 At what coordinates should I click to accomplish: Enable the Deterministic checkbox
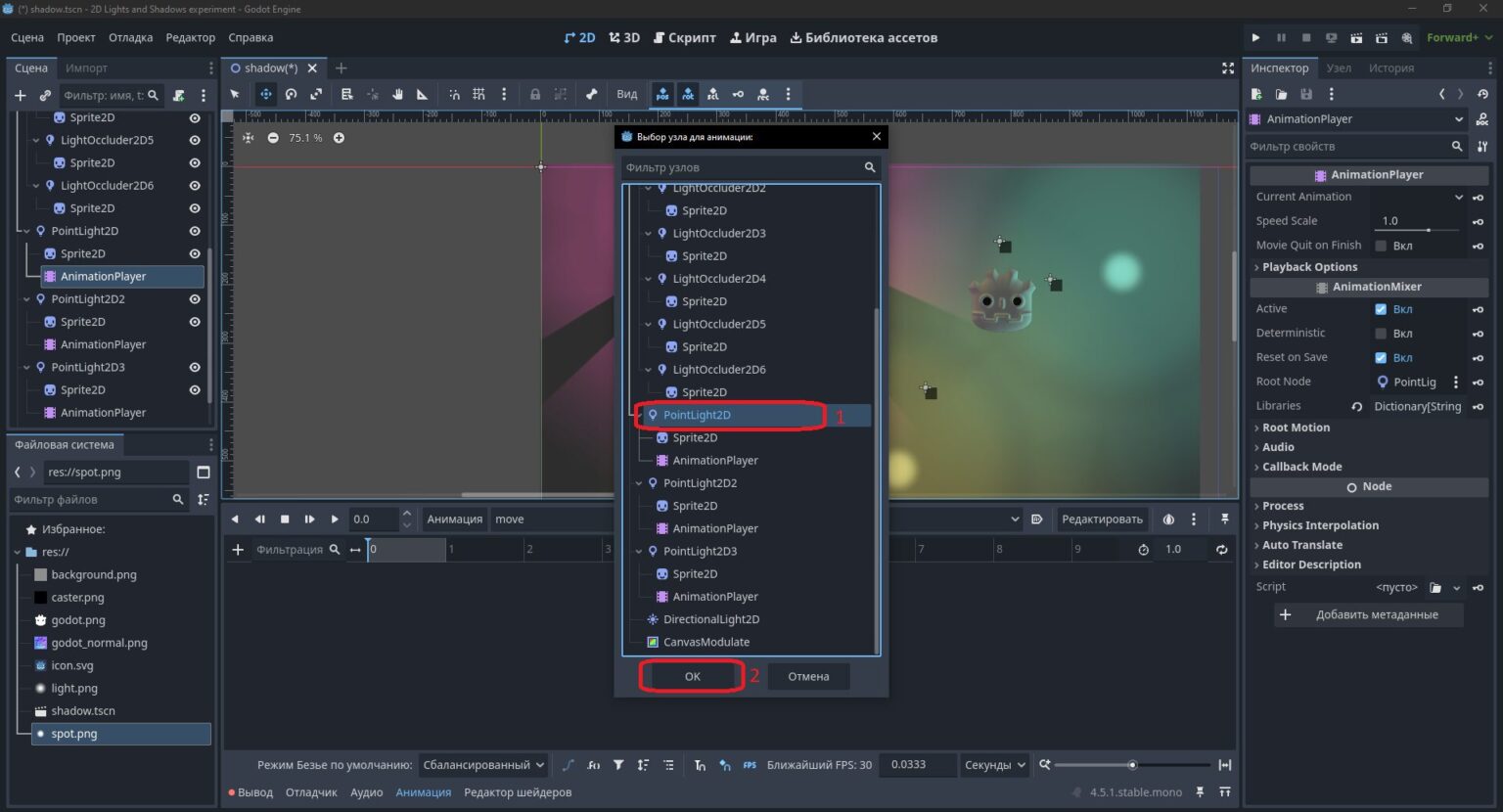point(1381,334)
